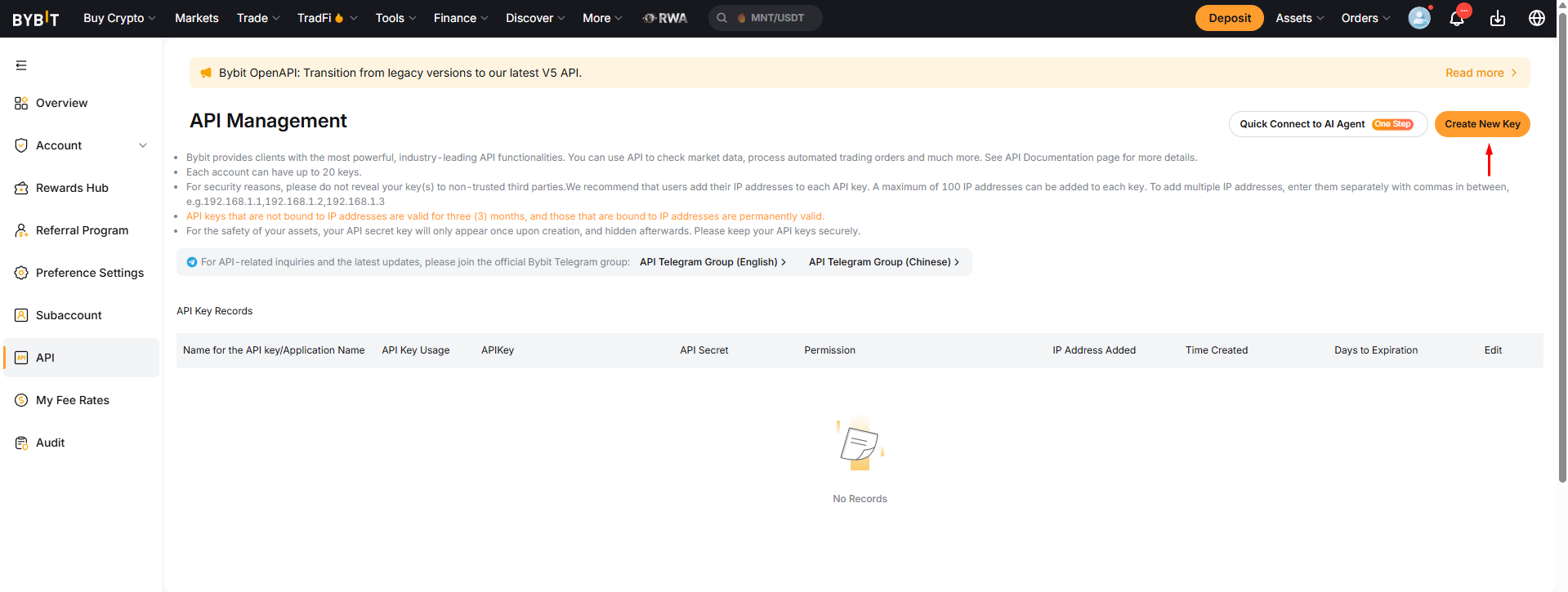Screen dimensions: 1568x592
Task: Click the No Records placeholder text
Action: [860, 499]
